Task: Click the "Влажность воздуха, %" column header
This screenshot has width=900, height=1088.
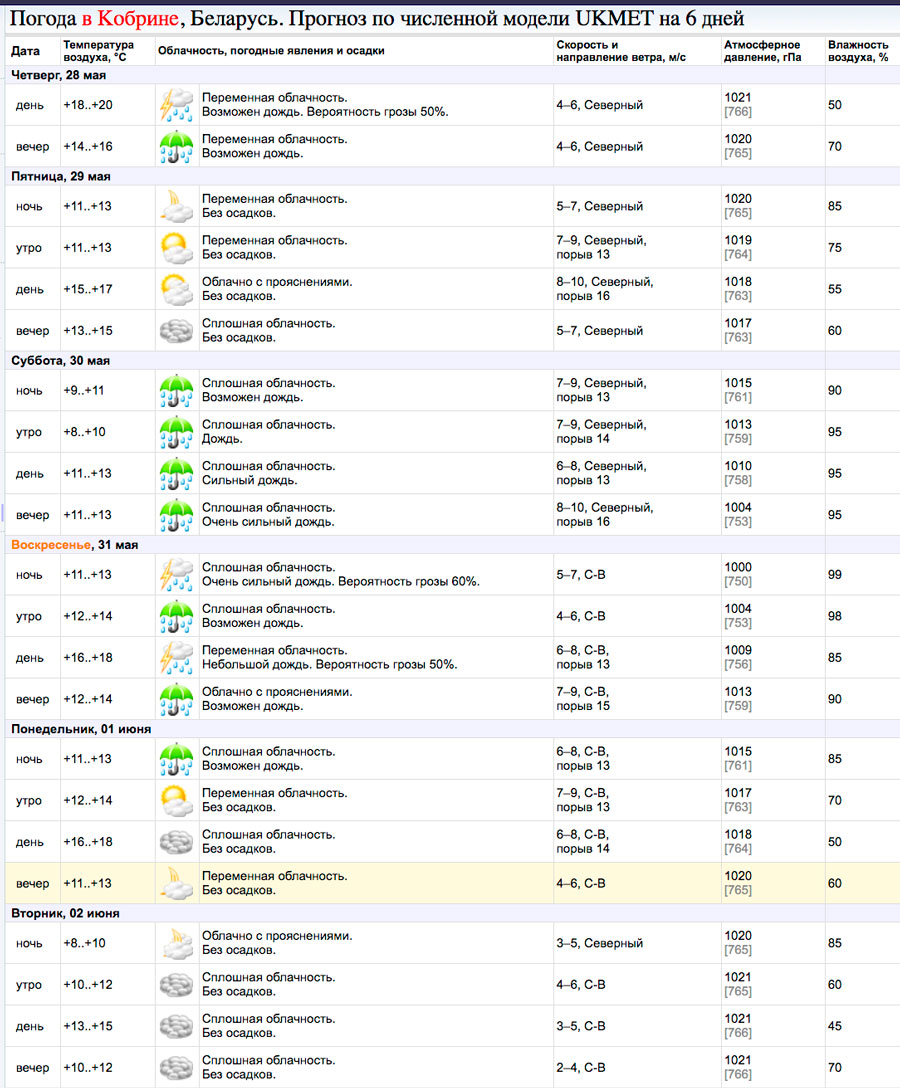Action: (x=857, y=51)
